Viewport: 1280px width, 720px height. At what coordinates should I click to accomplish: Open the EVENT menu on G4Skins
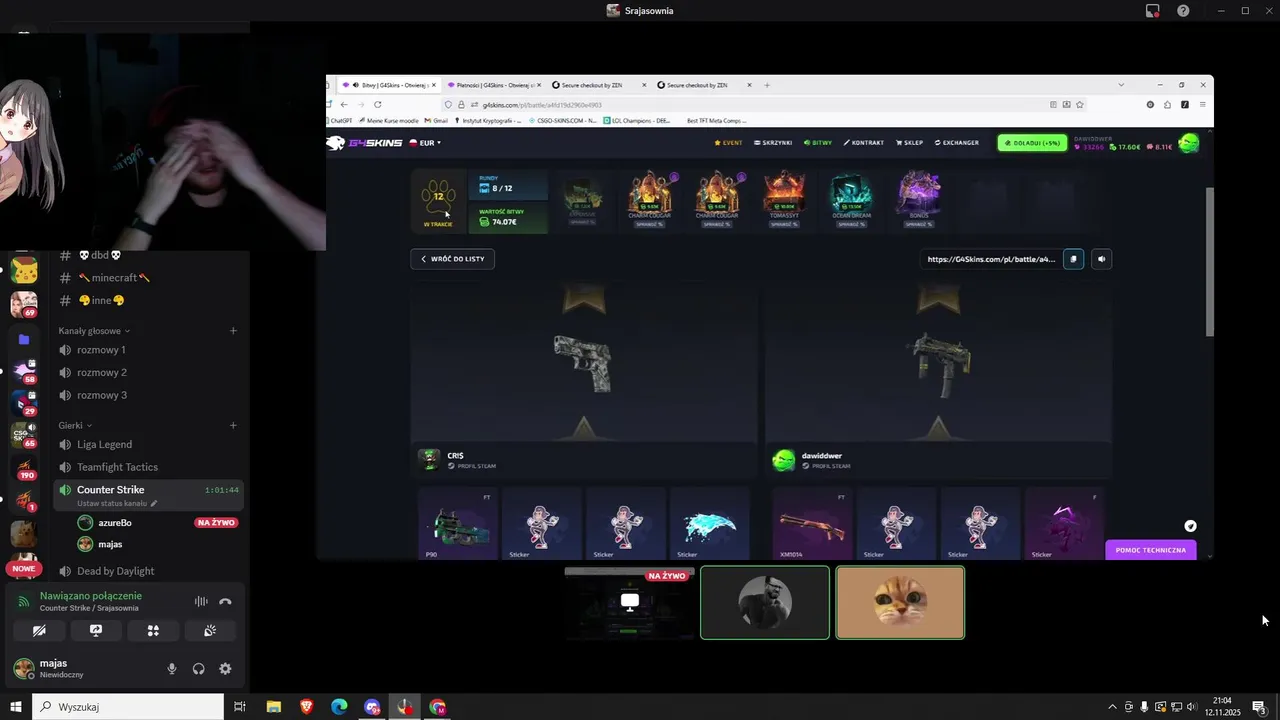(728, 143)
